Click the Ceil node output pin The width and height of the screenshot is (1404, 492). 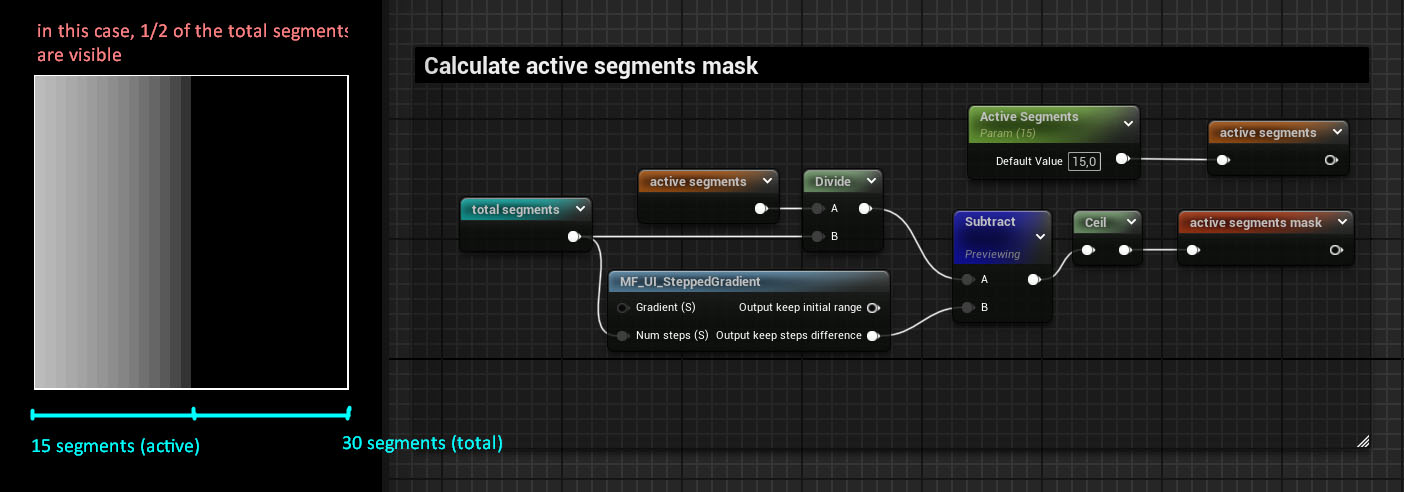click(x=1124, y=250)
